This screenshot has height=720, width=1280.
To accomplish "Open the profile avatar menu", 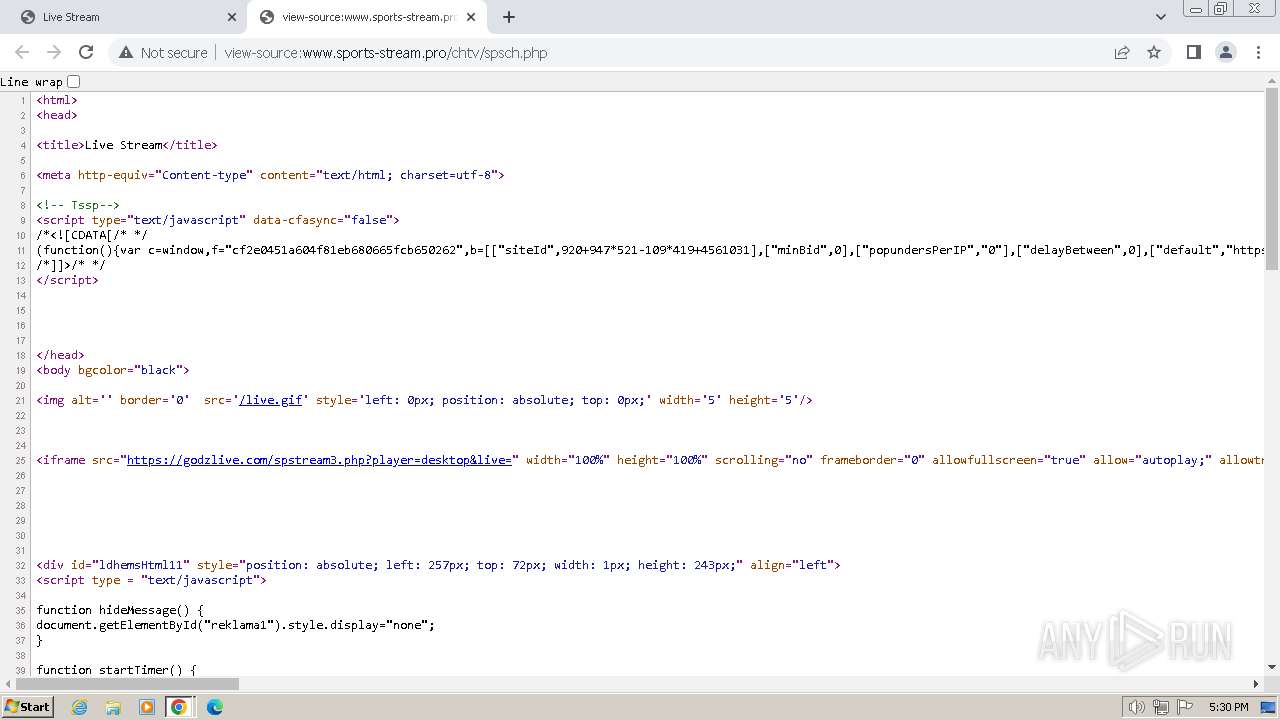I will [1225, 52].
